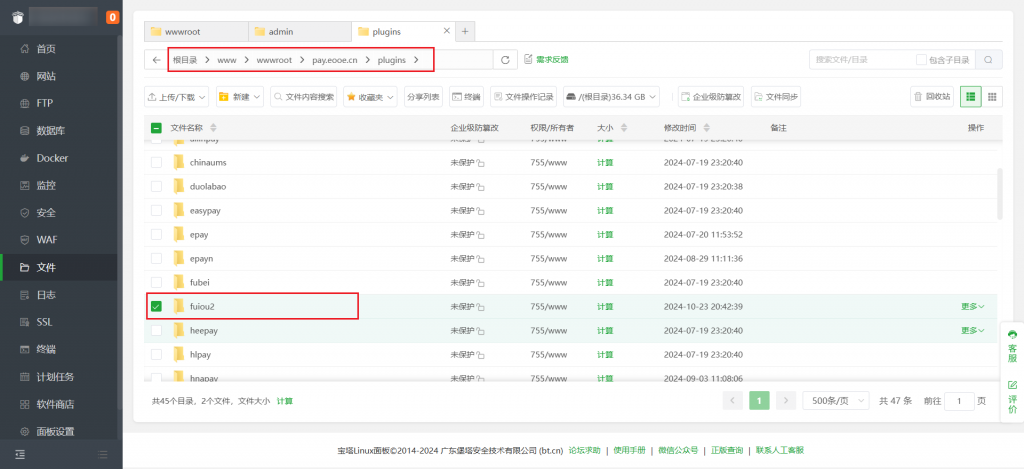Image resolution: width=1024 pixels, height=469 pixels.
Task: Expand the 上传/下载 dropdown
Action: (178, 97)
